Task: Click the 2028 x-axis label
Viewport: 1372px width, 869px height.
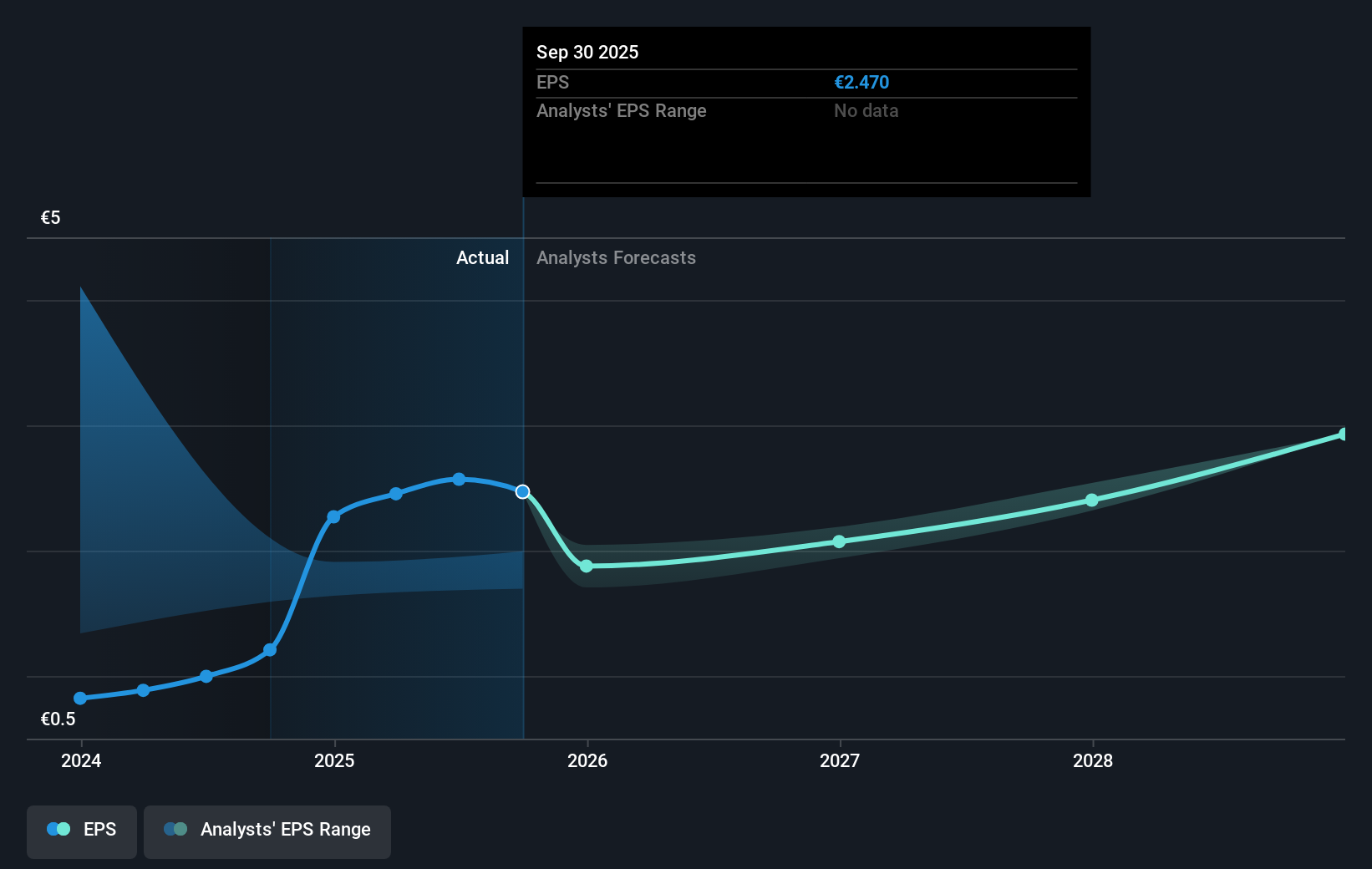Action: click(x=1092, y=760)
